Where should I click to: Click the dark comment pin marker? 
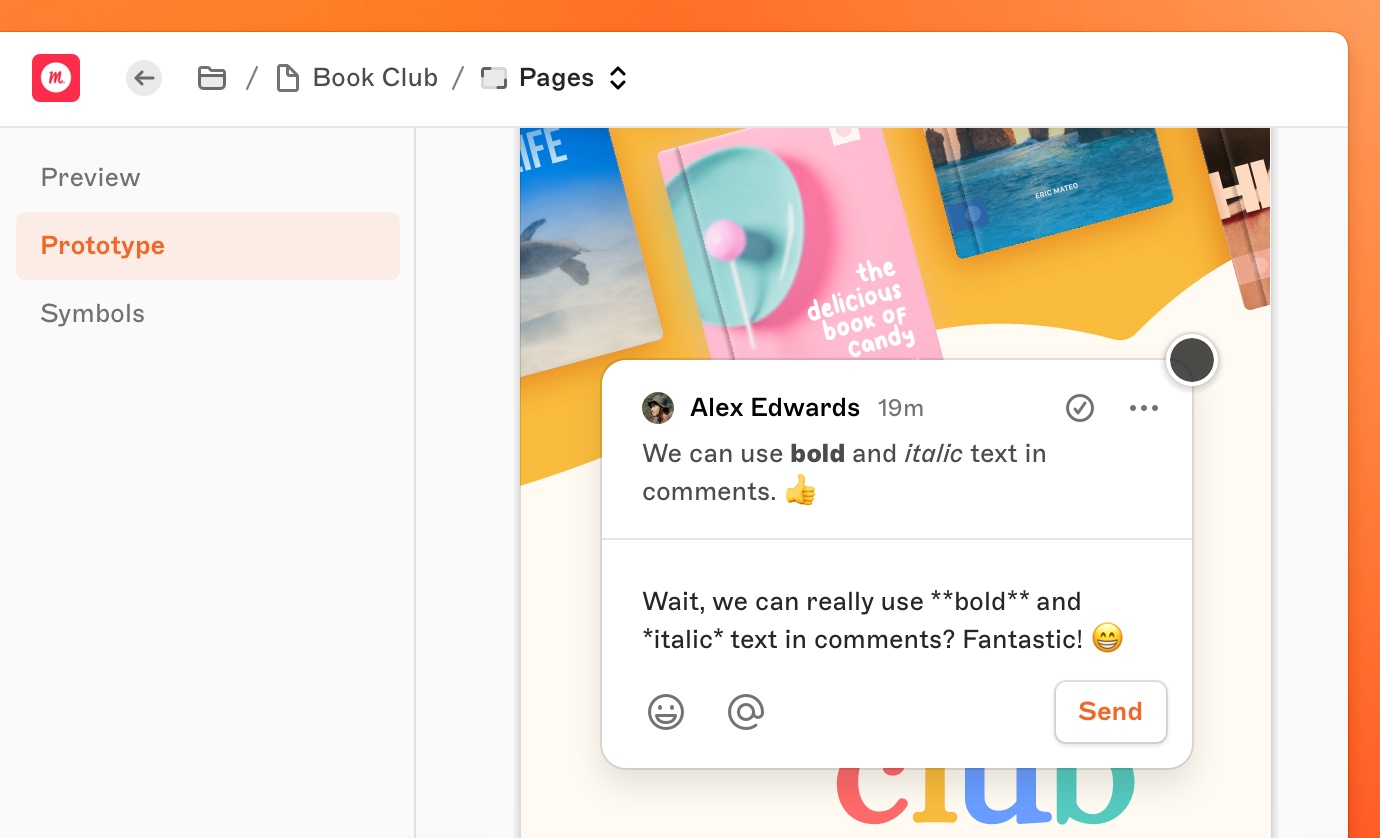(x=1191, y=360)
